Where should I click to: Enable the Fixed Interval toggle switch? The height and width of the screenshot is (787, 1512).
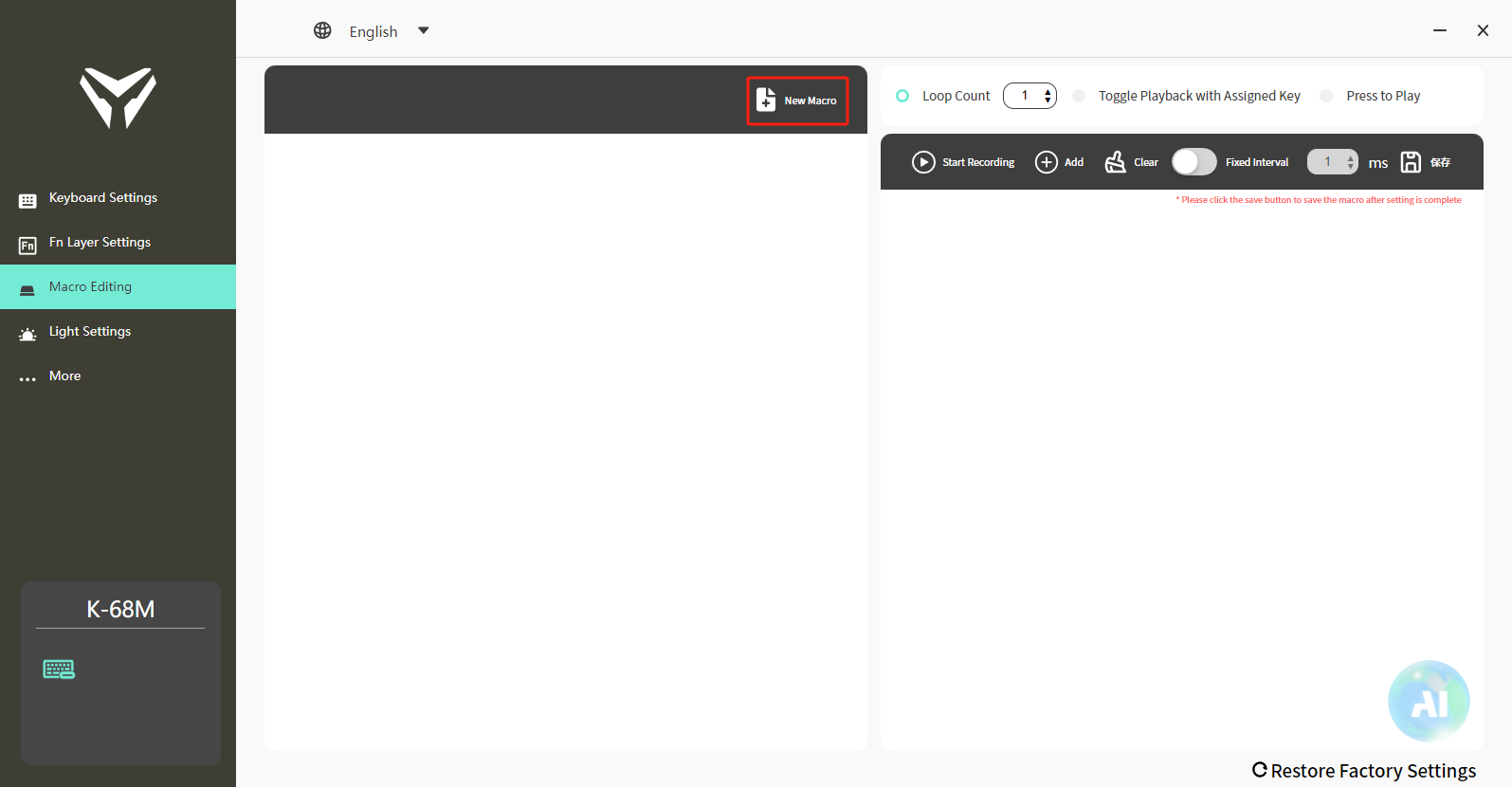coord(1193,162)
